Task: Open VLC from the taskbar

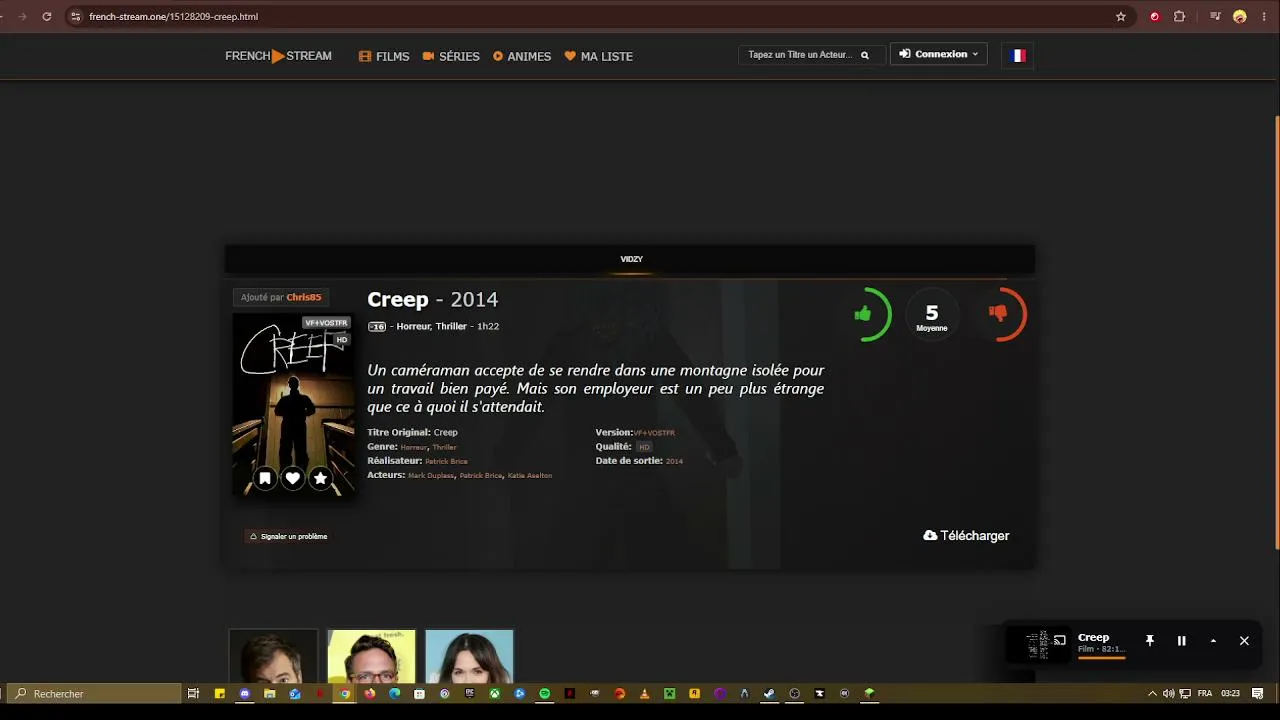Action: coord(644,693)
